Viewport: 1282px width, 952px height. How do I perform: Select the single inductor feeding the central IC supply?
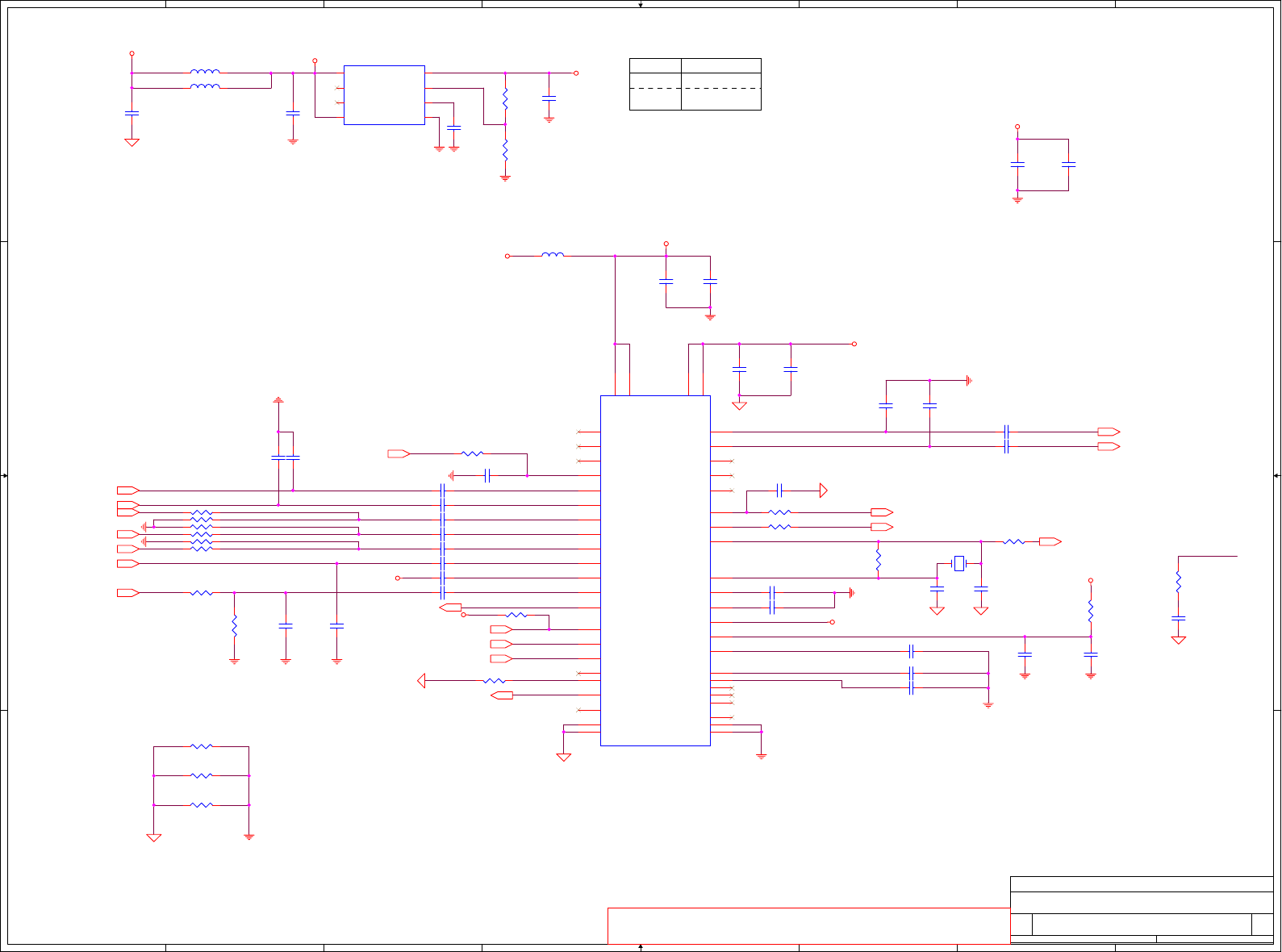click(553, 255)
